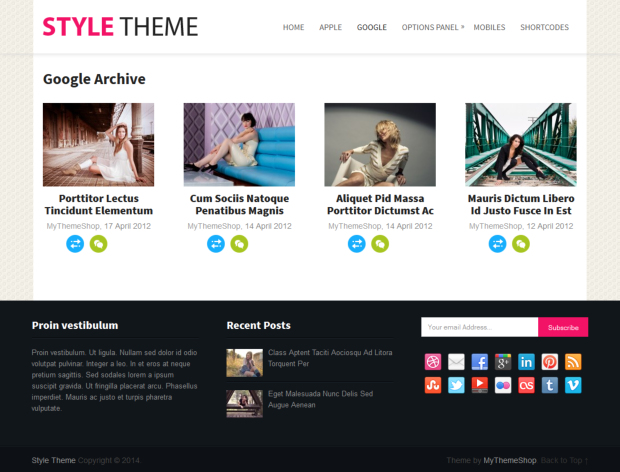The height and width of the screenshot is (472, 620).
Task: Click blue share icon under Porttitor Lectus post
Action: (75, 243)
